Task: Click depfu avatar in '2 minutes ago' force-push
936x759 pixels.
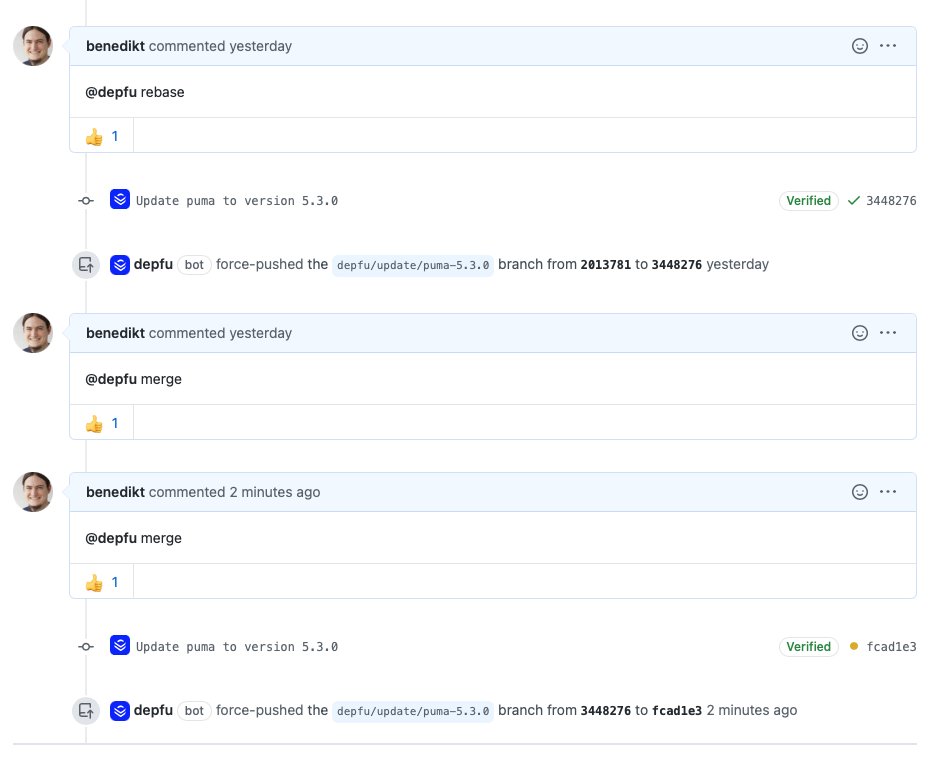Action: 120,711
